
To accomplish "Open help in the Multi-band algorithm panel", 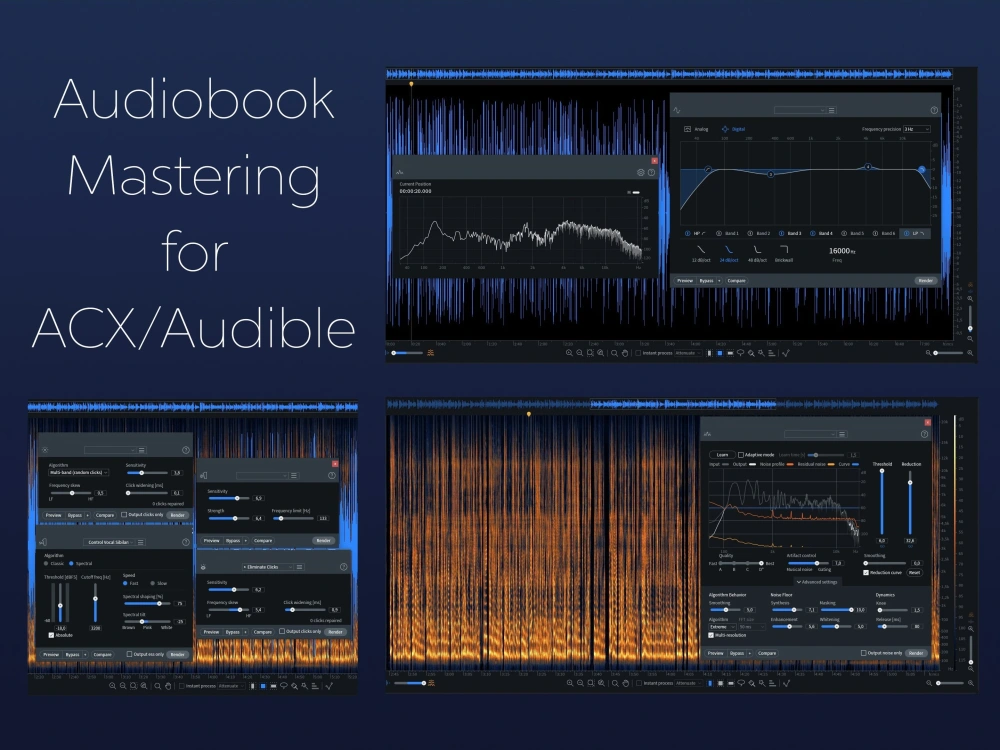I will pos(186,450).
